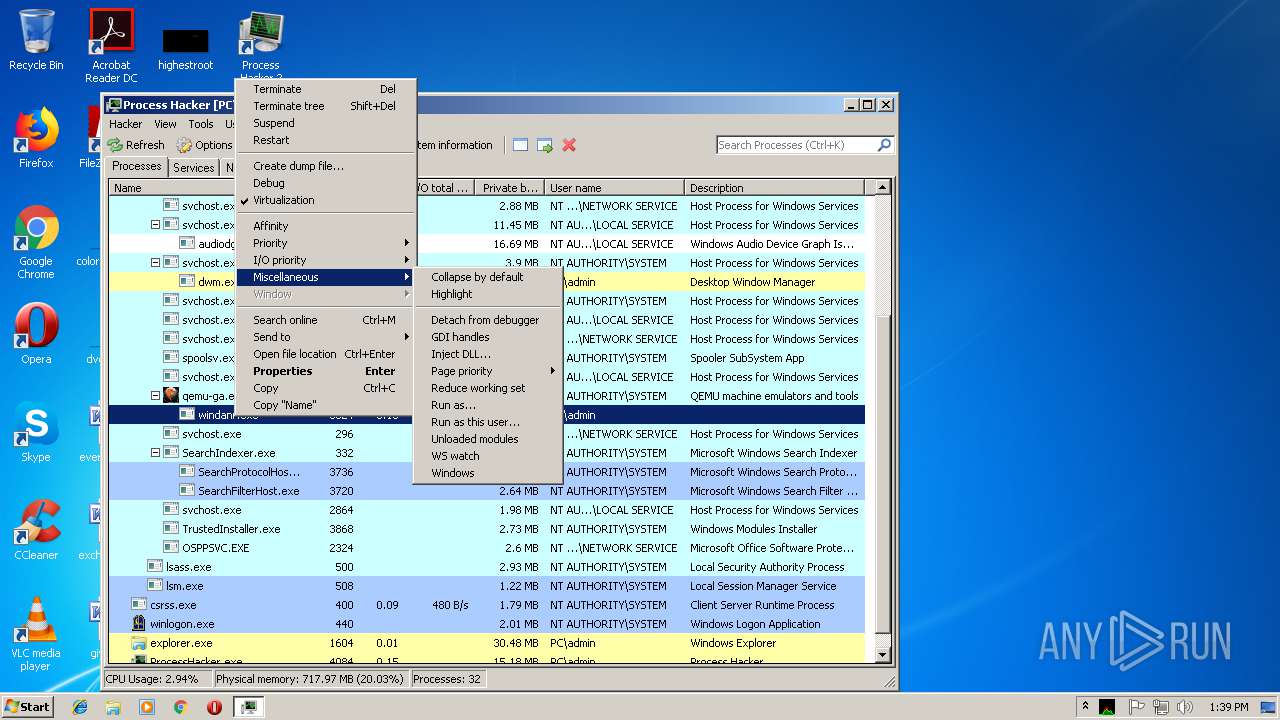
Task: Select Open file location entry
Action: click(x=325, y=354)
